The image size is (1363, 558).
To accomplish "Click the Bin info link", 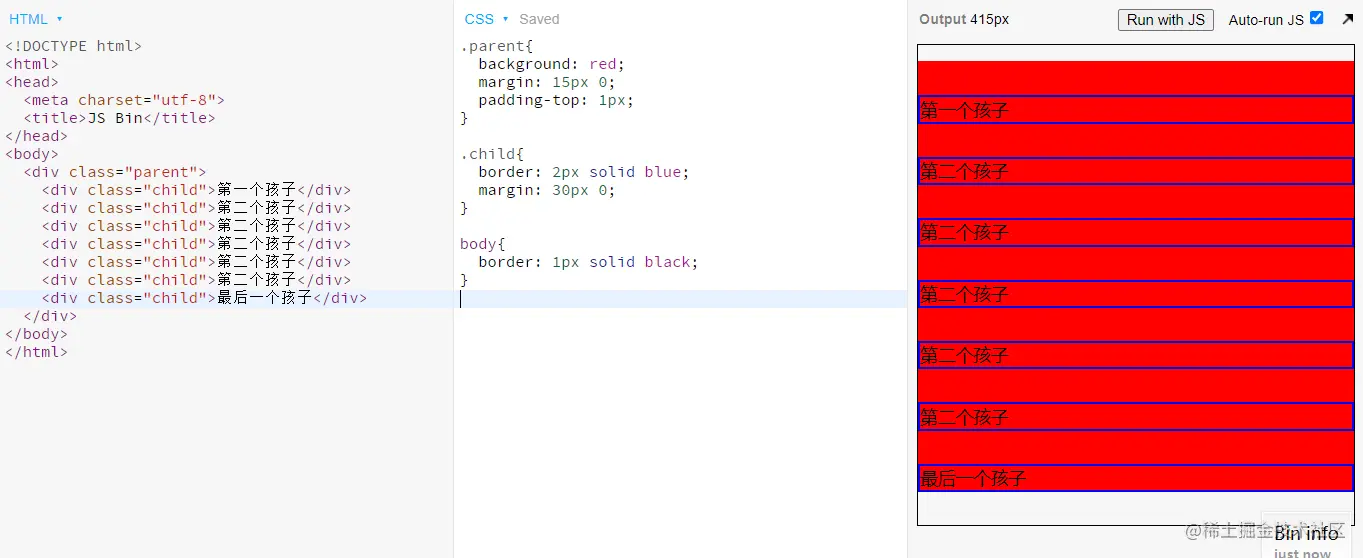I will pos(1306,534).
